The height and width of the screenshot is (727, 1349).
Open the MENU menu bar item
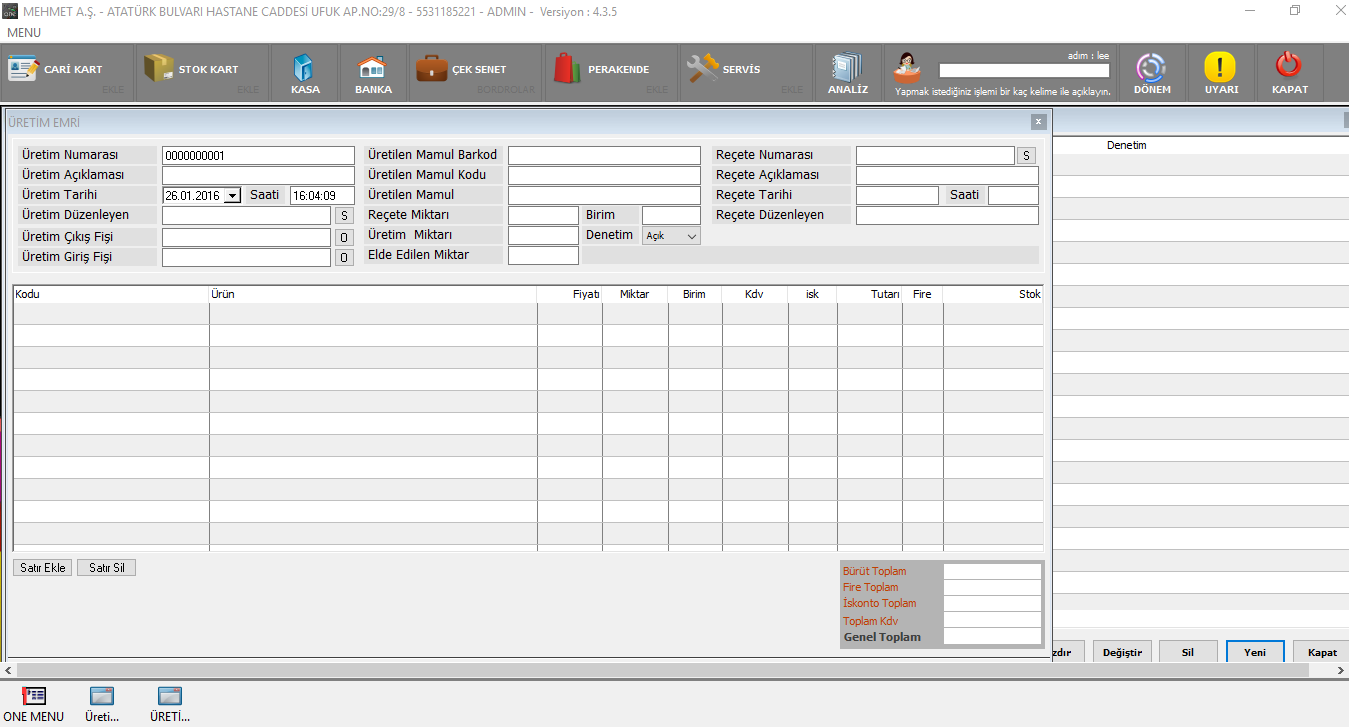(x=24, y=33)
